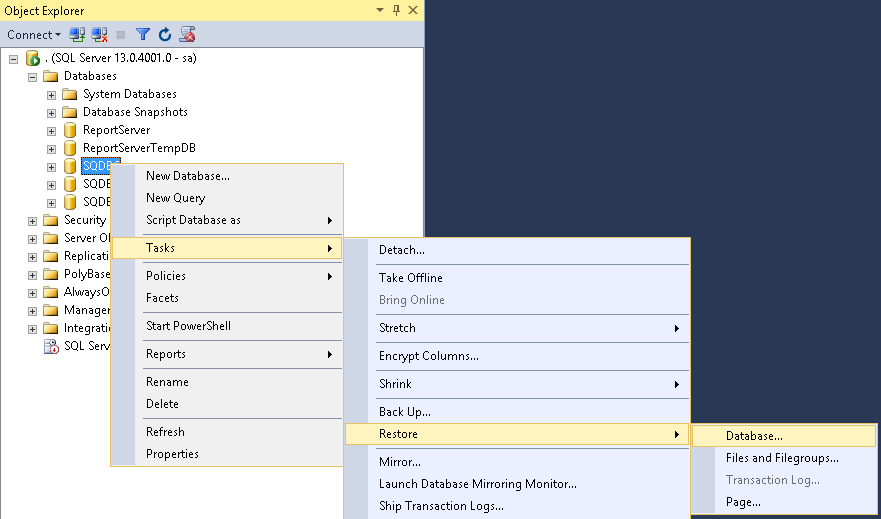Expand the ReportServerTempDB node

[51, 148]
